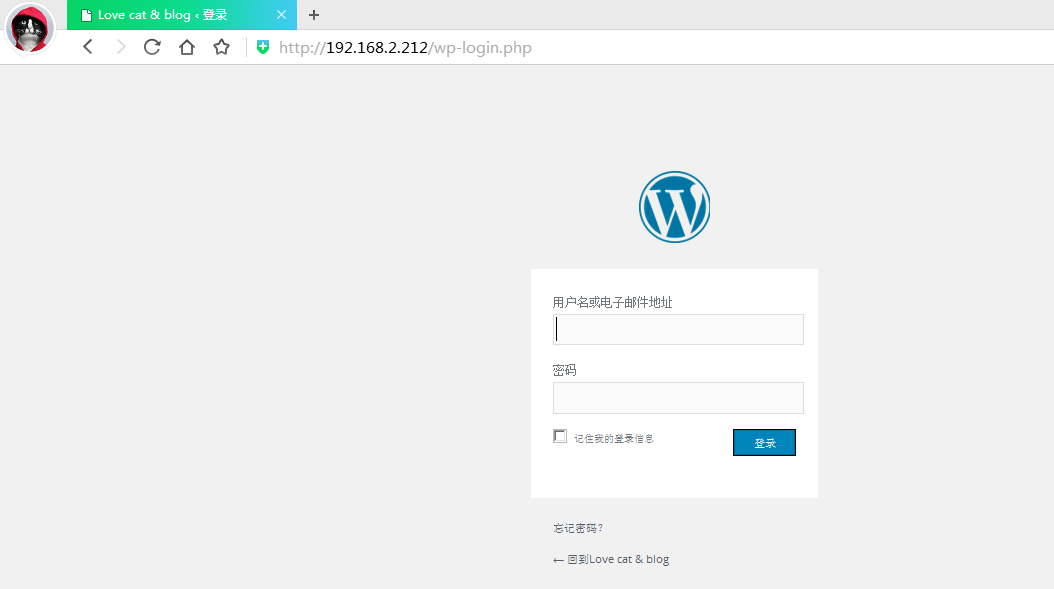Click the 密码 label

pos(565,370)
